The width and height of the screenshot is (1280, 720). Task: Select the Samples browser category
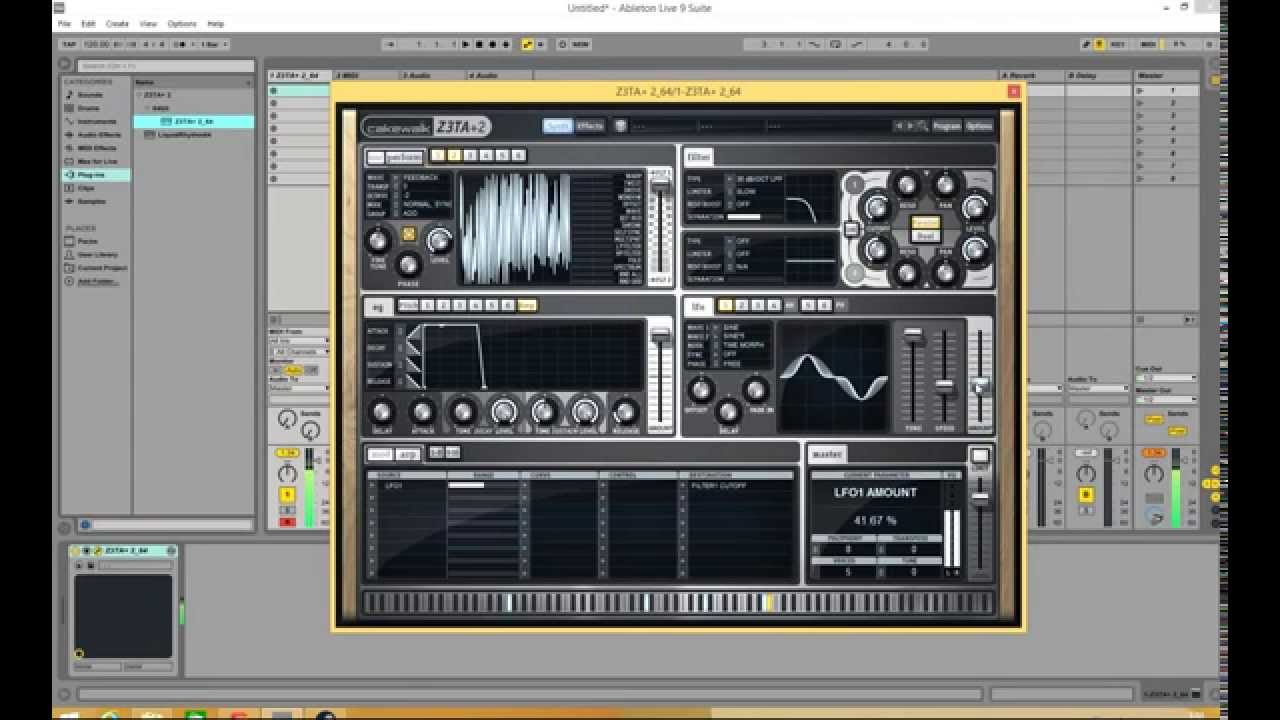click(91, 201)
